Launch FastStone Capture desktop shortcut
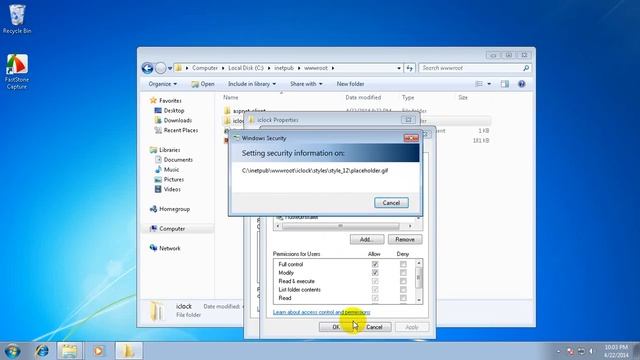This screenshot has height=360, width=640. 17,71
